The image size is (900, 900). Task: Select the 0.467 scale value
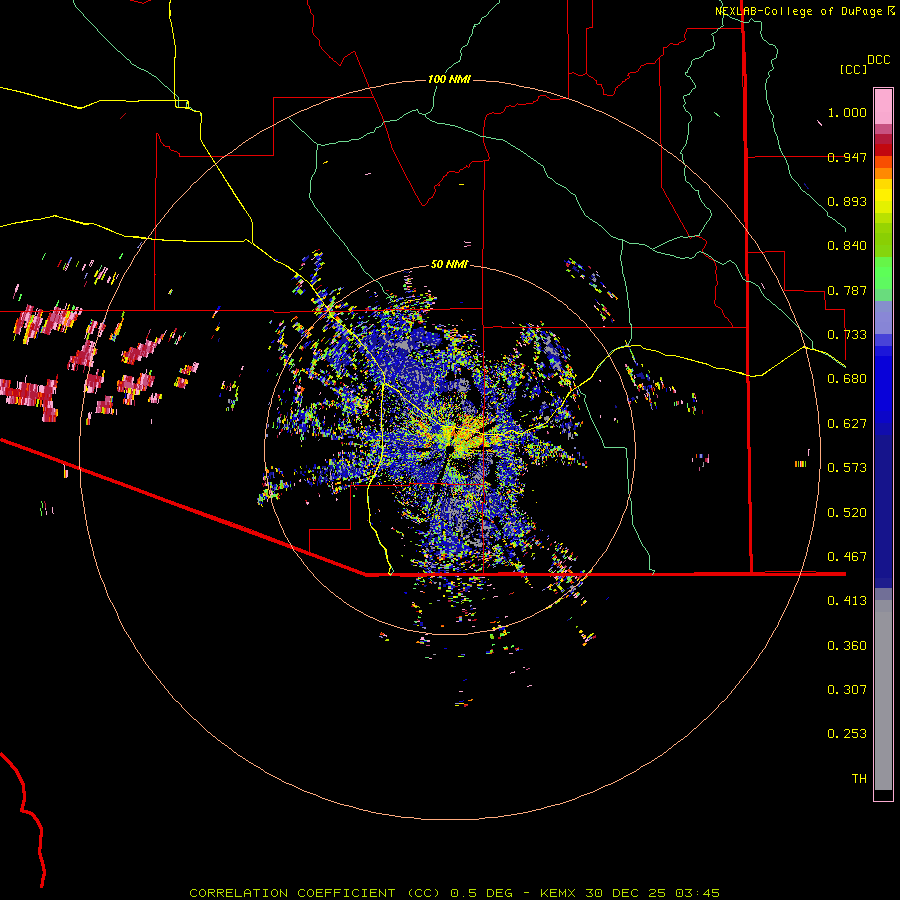click(847, 557)
